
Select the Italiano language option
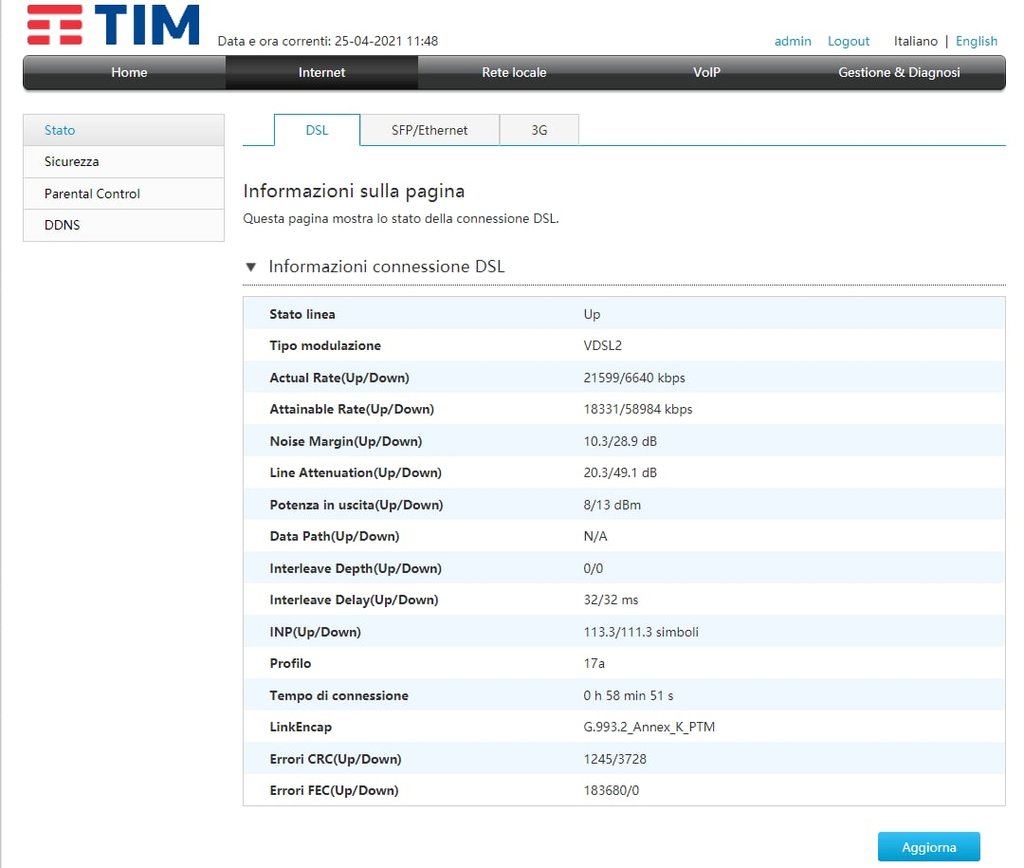coord(916,41)
